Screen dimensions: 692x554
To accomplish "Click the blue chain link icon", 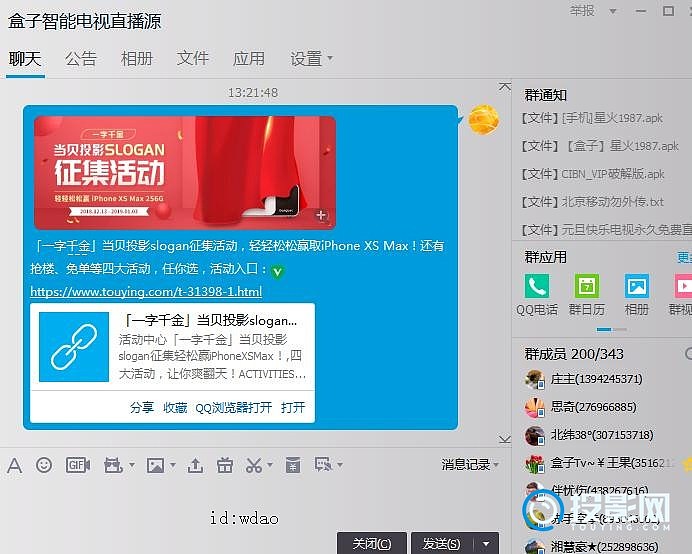I will tap(74, 347).
